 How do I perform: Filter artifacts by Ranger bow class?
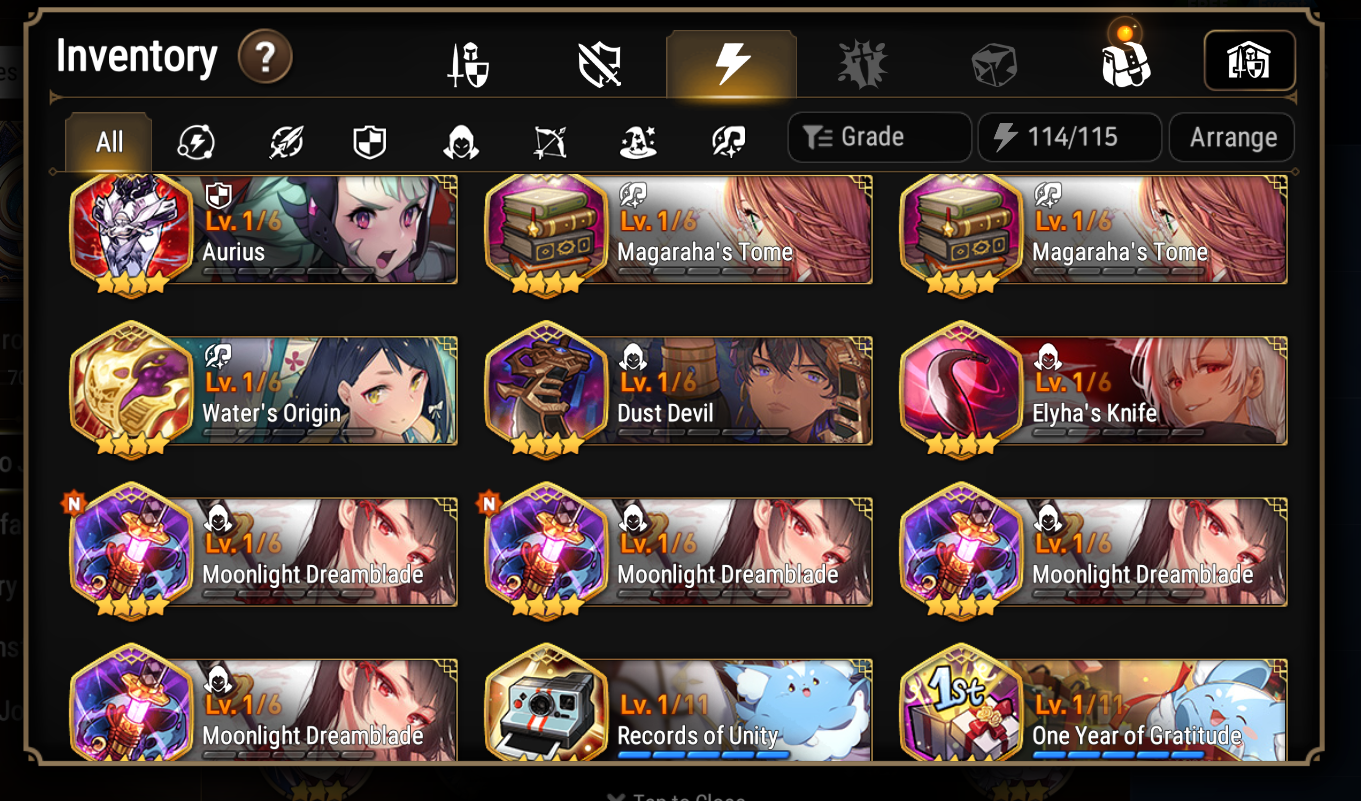click(x=550, y=142)
